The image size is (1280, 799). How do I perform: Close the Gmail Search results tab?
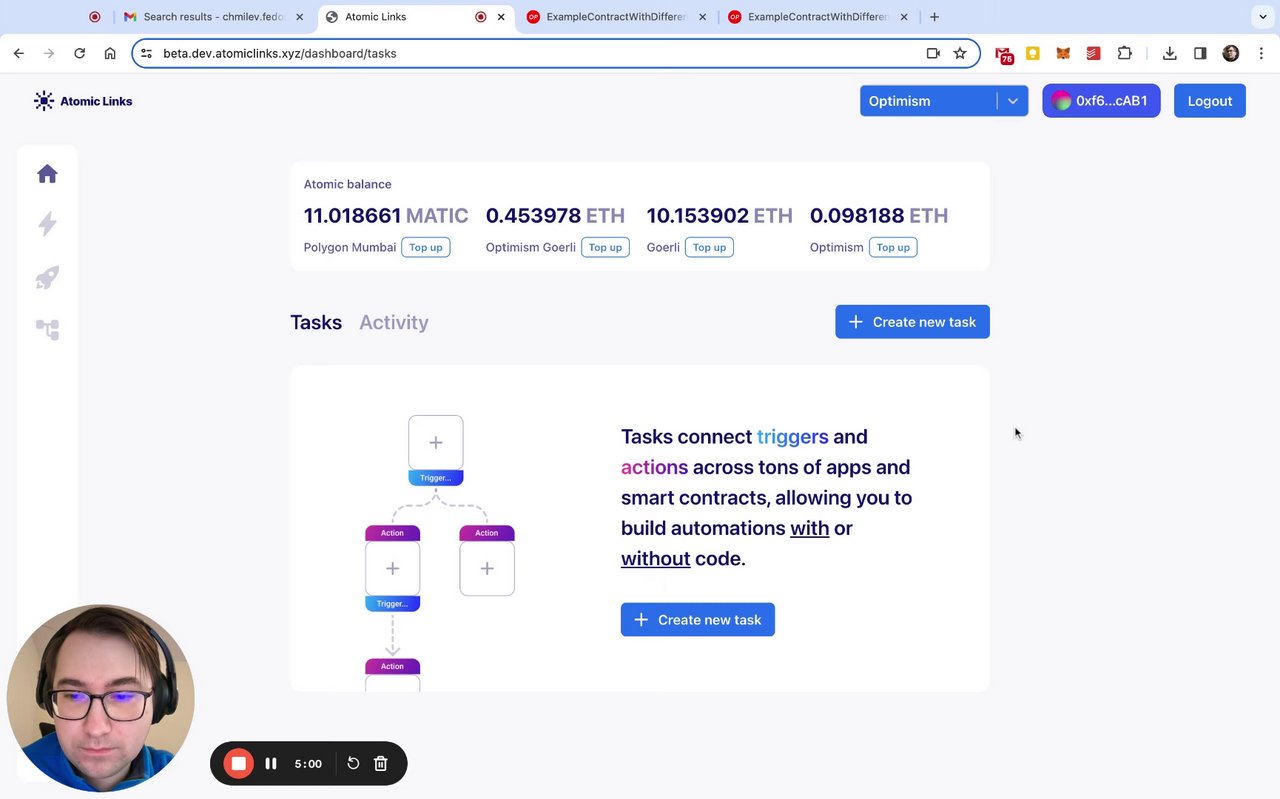point(299,17)
